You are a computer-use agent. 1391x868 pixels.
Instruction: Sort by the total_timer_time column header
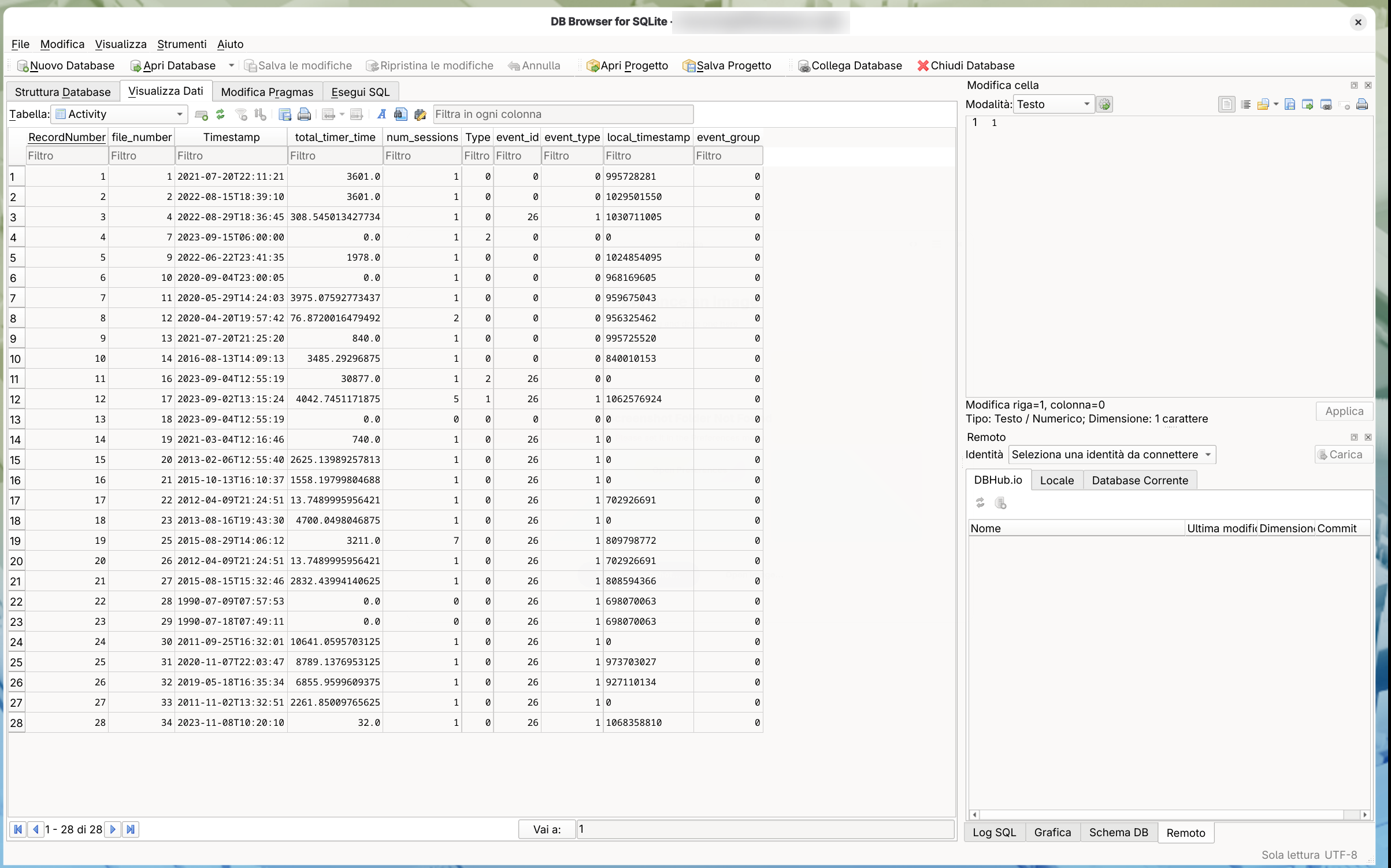click(335, 138)
